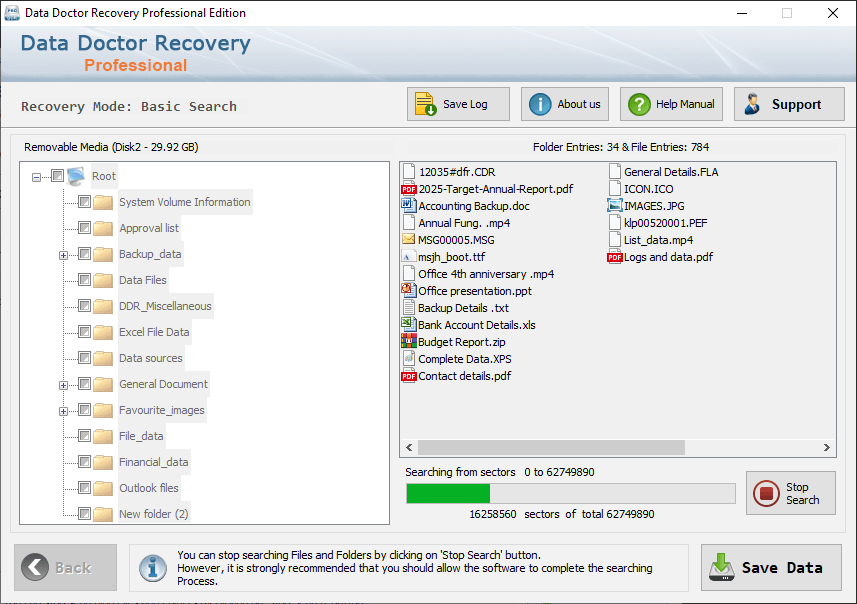Open the About us dialog

(x=565, y=104)
